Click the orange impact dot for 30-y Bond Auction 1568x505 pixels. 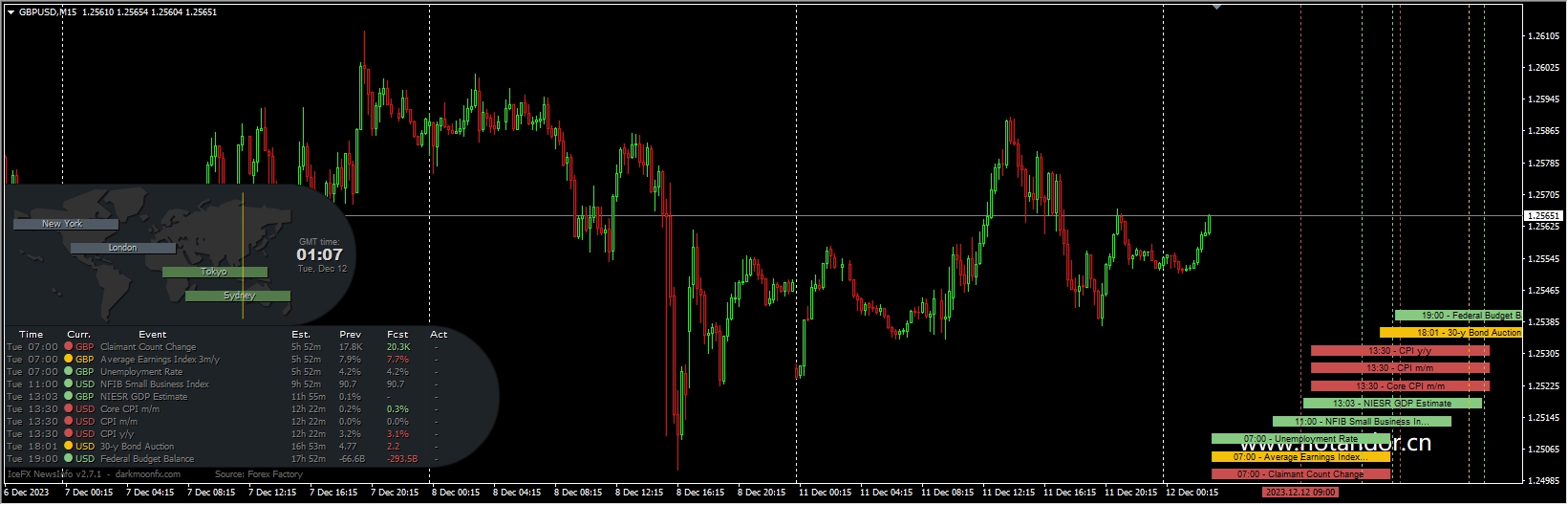(x=69, y=447)
